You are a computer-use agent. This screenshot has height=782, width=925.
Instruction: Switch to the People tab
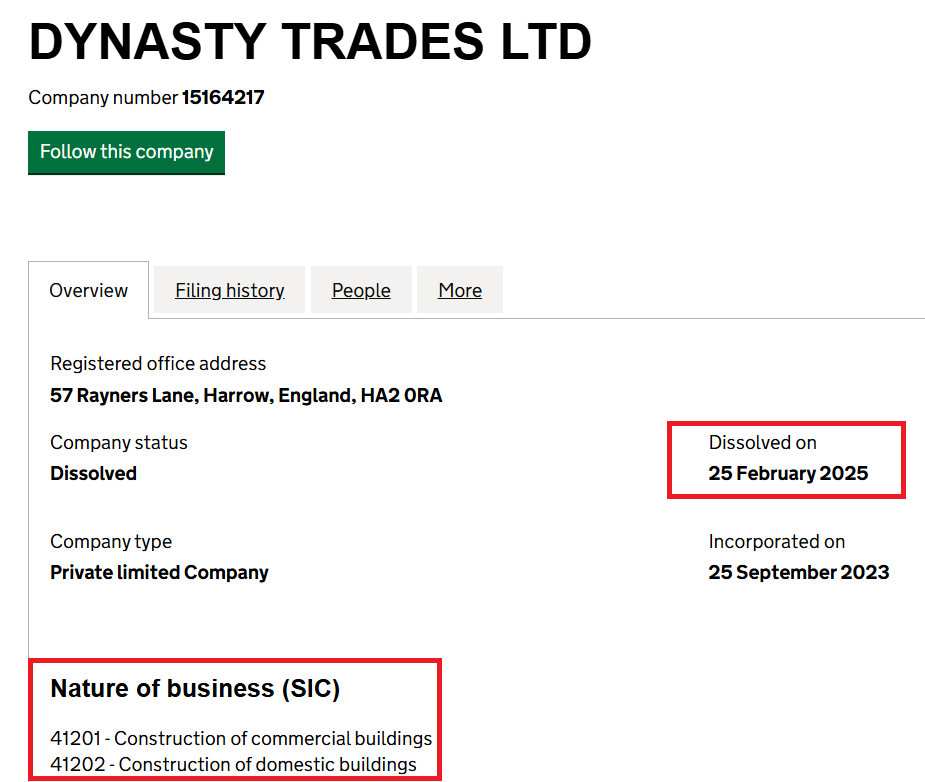pos(361,290)
